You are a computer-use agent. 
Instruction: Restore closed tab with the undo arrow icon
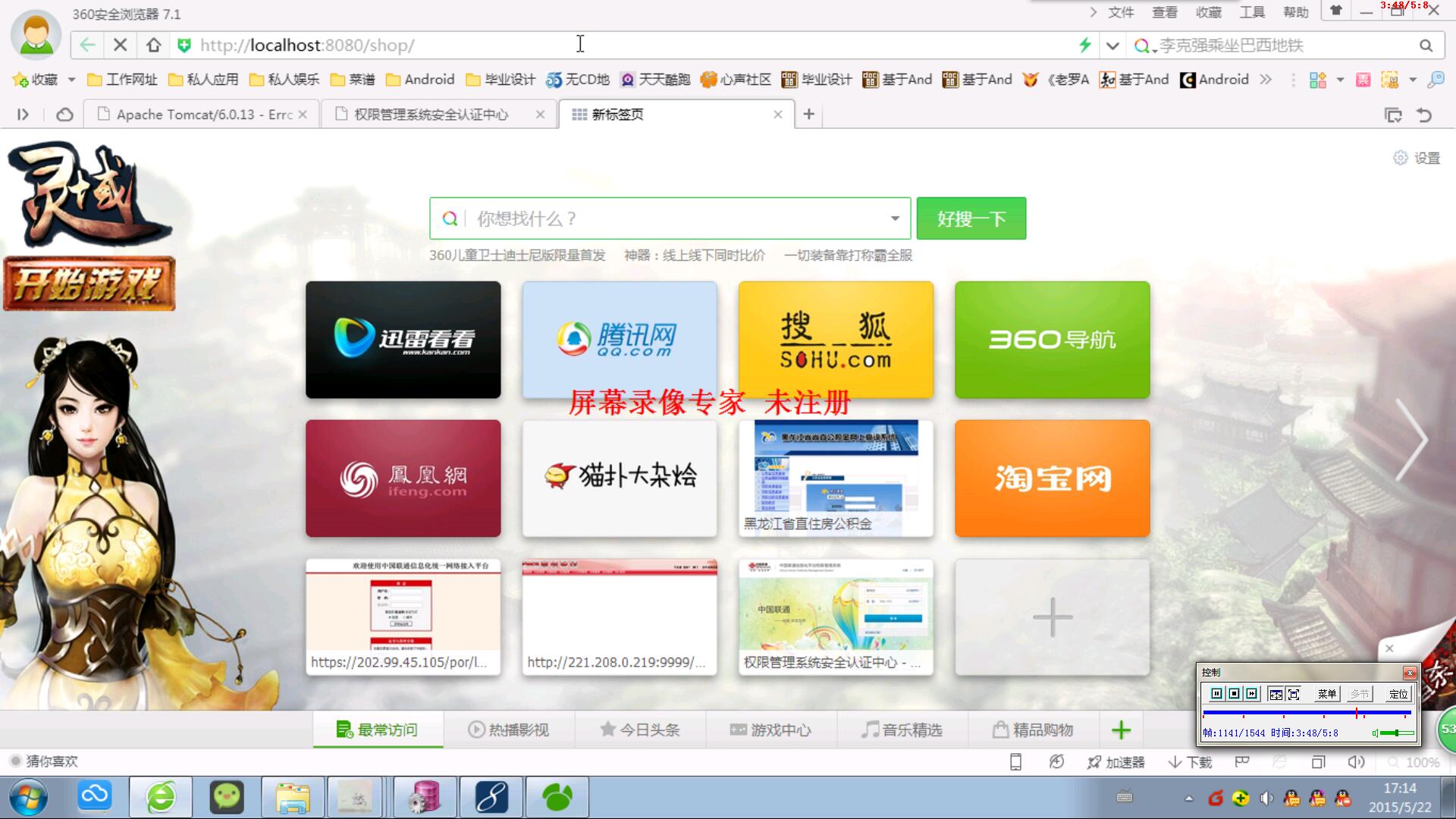pyautogui.click(x=1424, y=115)
